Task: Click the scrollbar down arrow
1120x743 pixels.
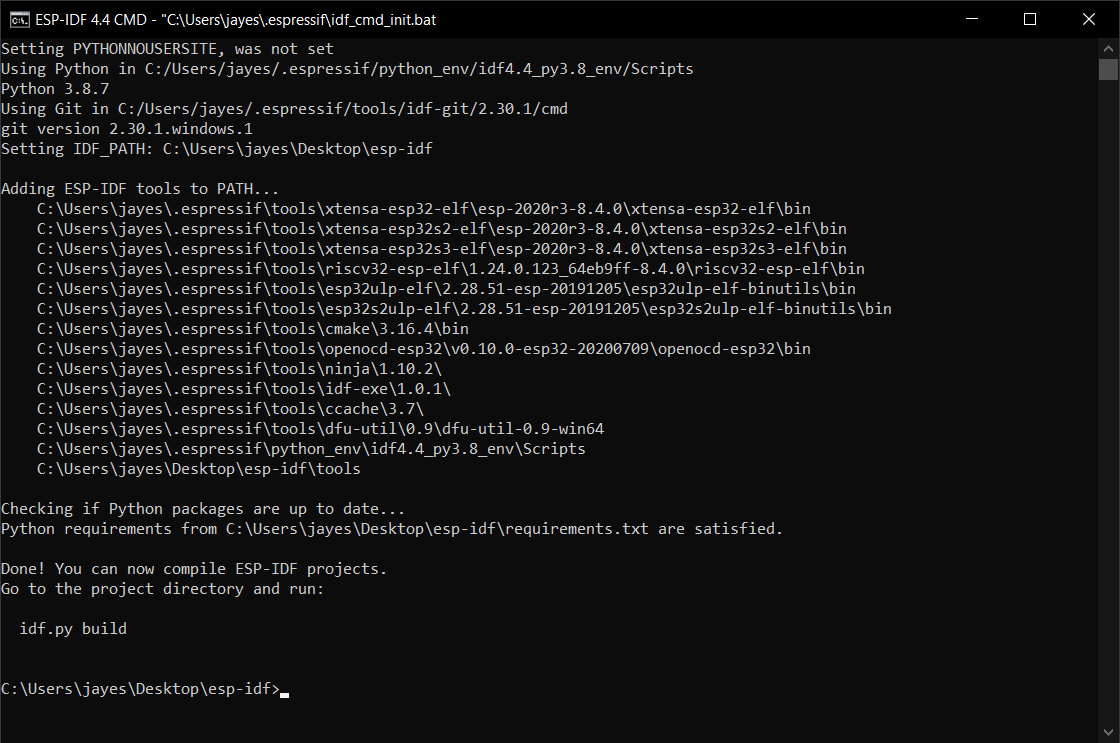Action: tap(1110, 732)
